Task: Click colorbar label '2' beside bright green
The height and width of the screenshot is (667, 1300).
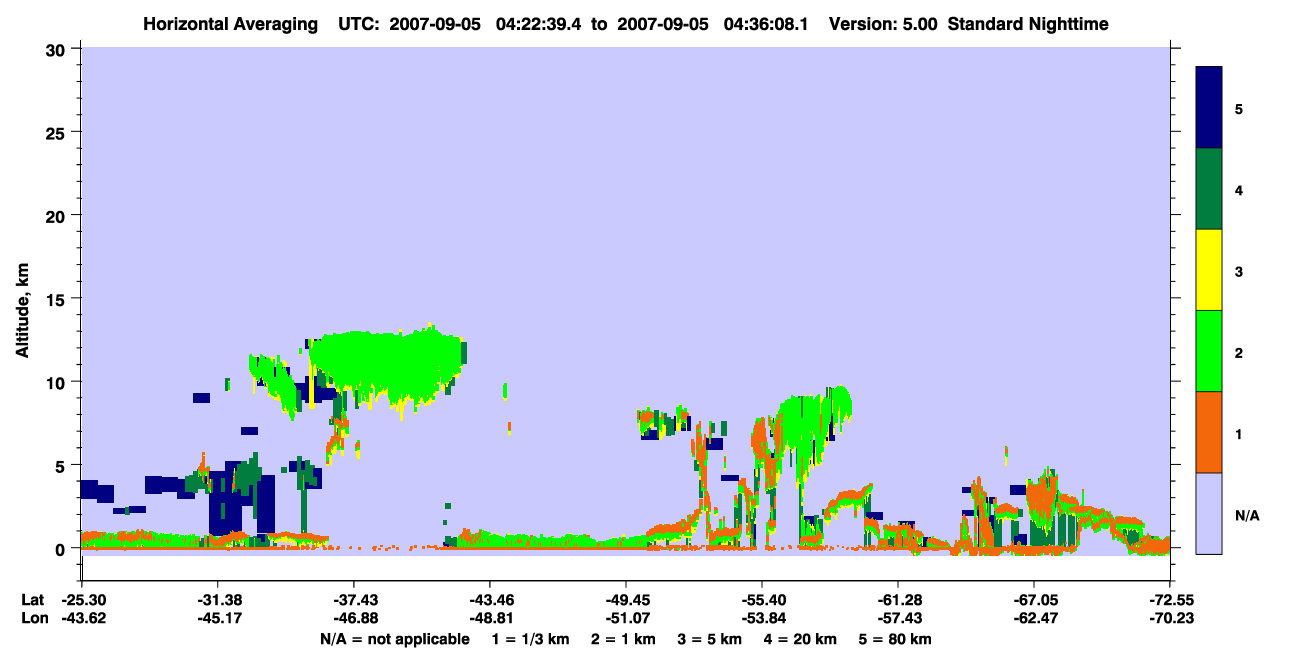Action: pos(1239,352)
